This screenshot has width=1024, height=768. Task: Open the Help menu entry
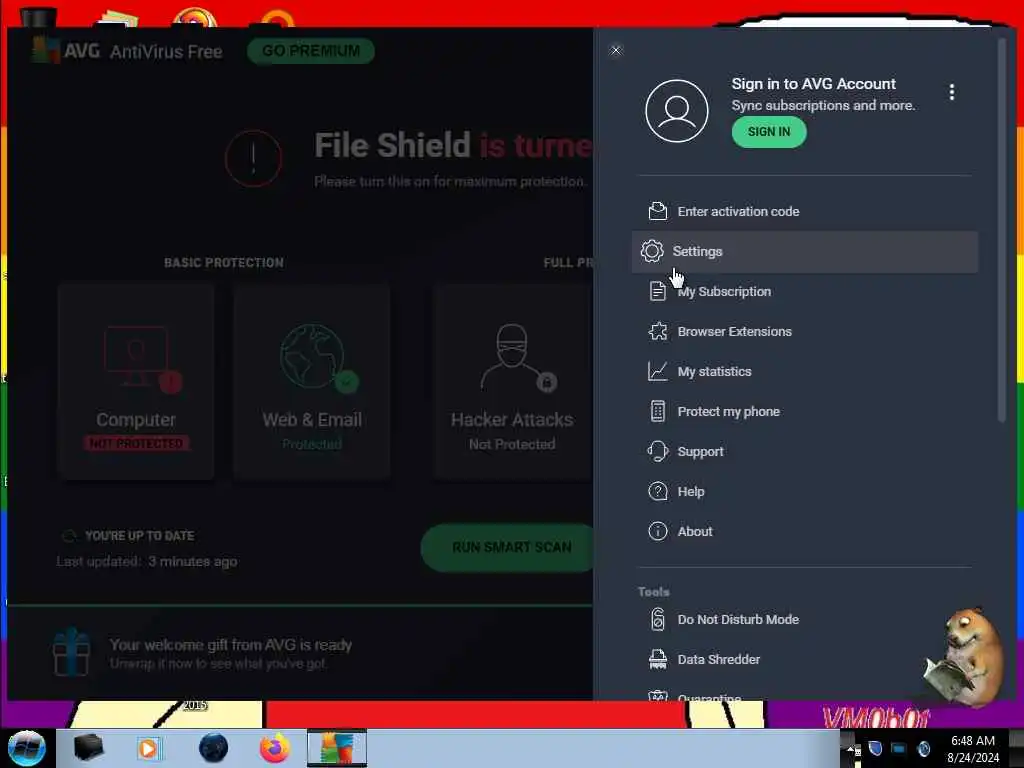pos(805,492)
